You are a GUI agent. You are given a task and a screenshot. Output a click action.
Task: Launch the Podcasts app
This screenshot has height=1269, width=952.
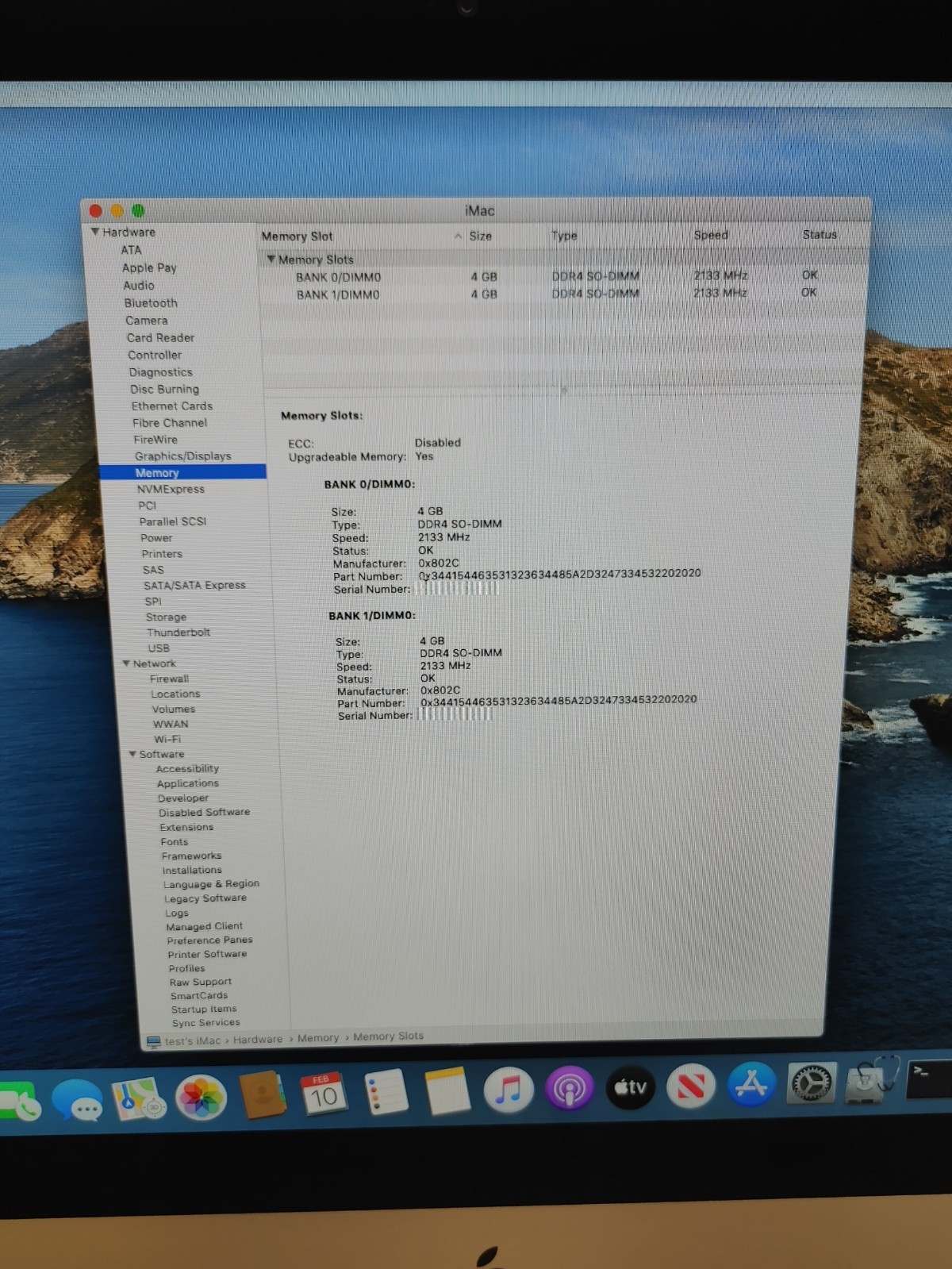point(569,1088)
